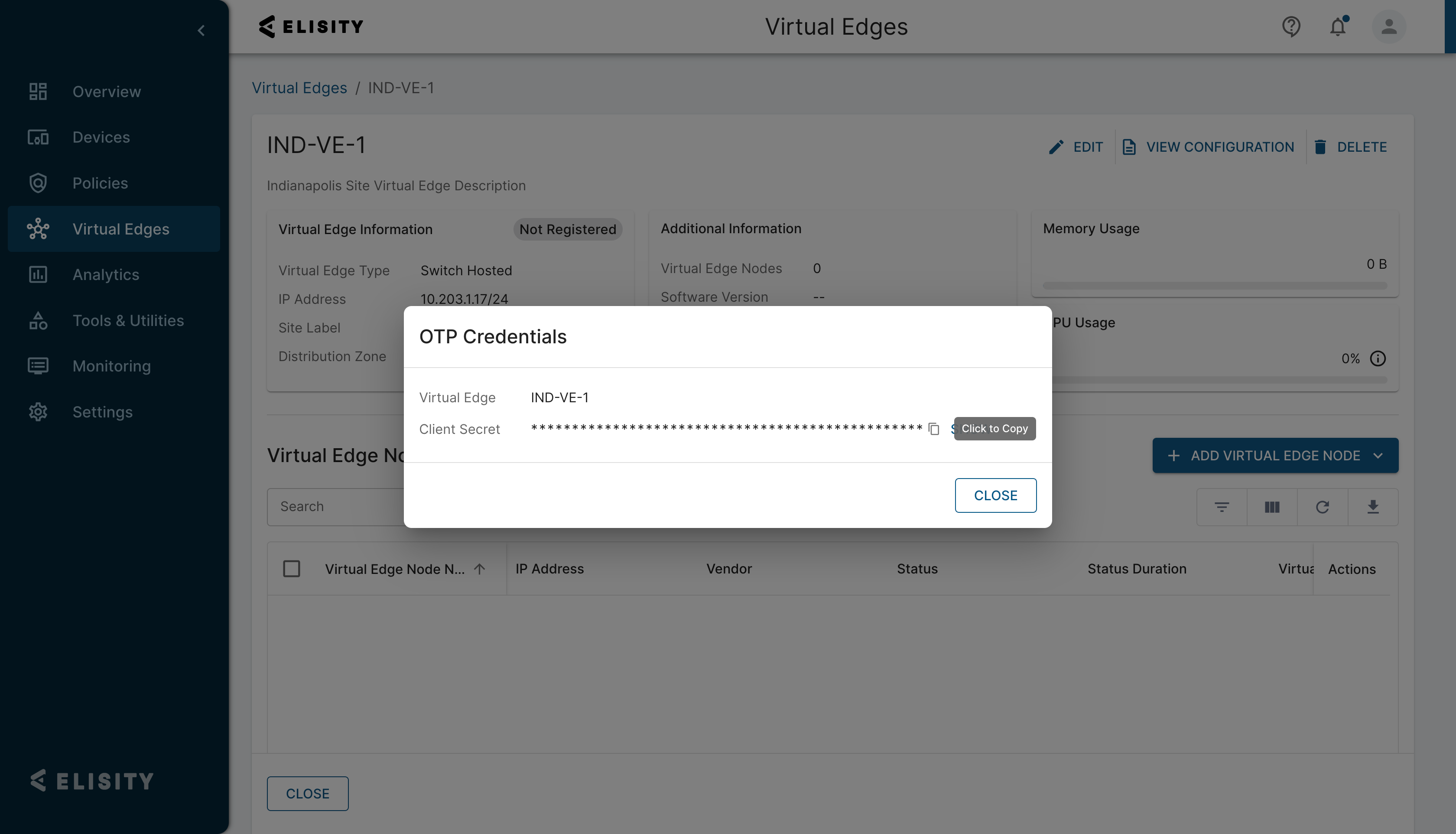Go to Policies in the sidebar
Viewport: 1456px width, 834px height.
[x=100, y=183]
